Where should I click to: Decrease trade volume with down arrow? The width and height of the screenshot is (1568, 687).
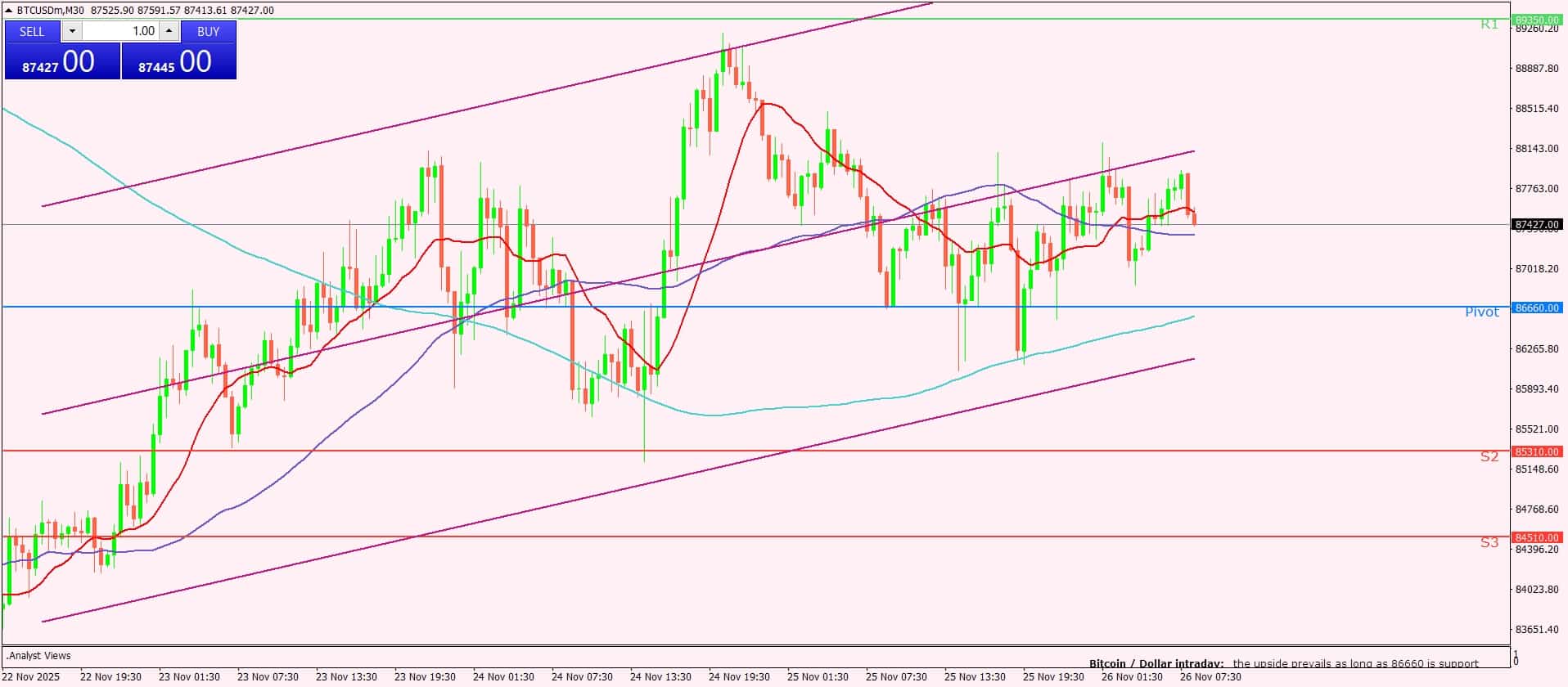tap(72, 31)
